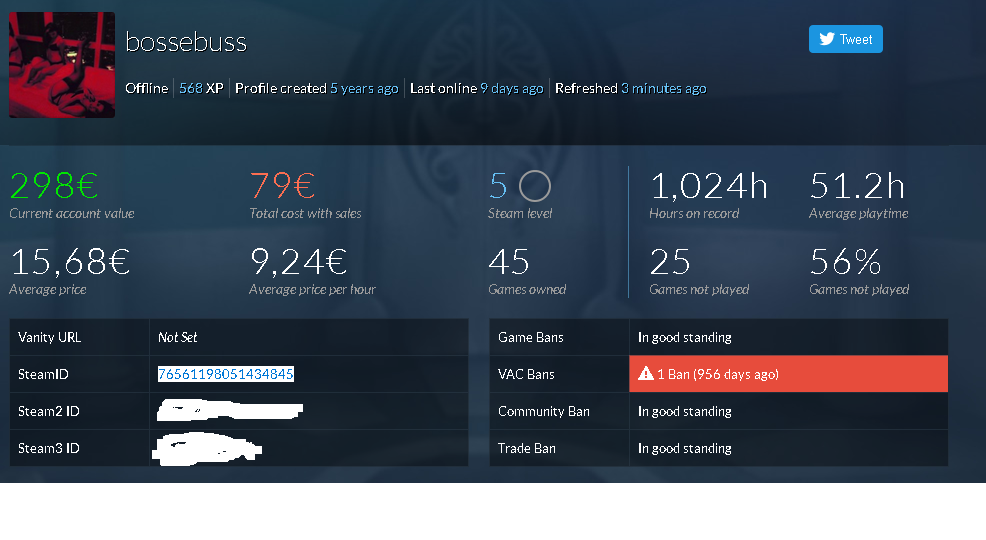
Task: Click the 1 Ban (956 days ago) cell
Action: (x=788, y=374)
